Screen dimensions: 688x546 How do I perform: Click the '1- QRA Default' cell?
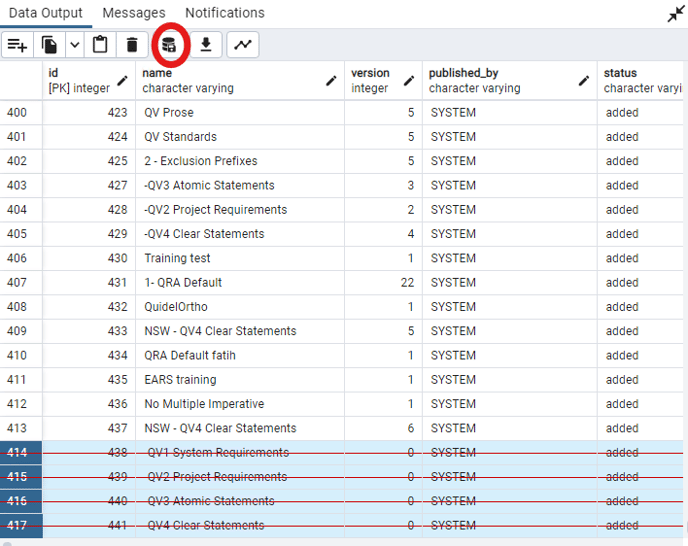(x=240, y=283)
